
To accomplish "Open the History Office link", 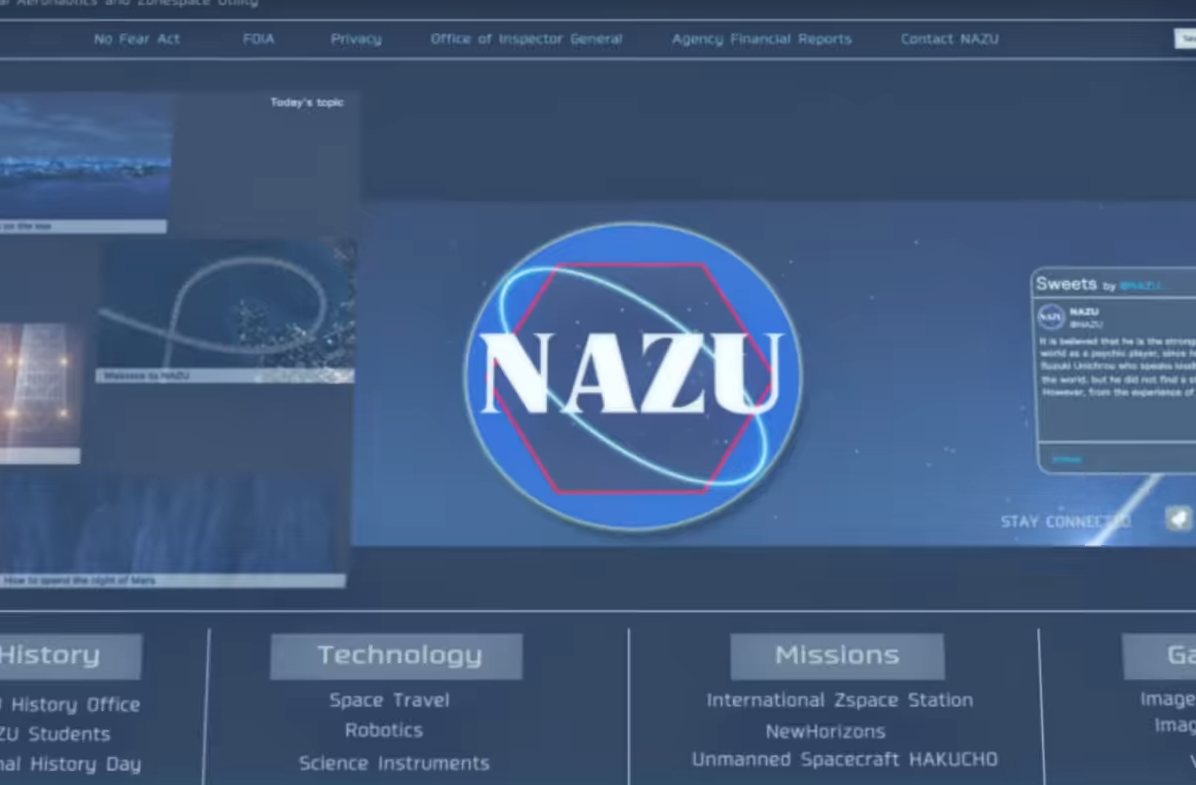I will pos(71,704).
